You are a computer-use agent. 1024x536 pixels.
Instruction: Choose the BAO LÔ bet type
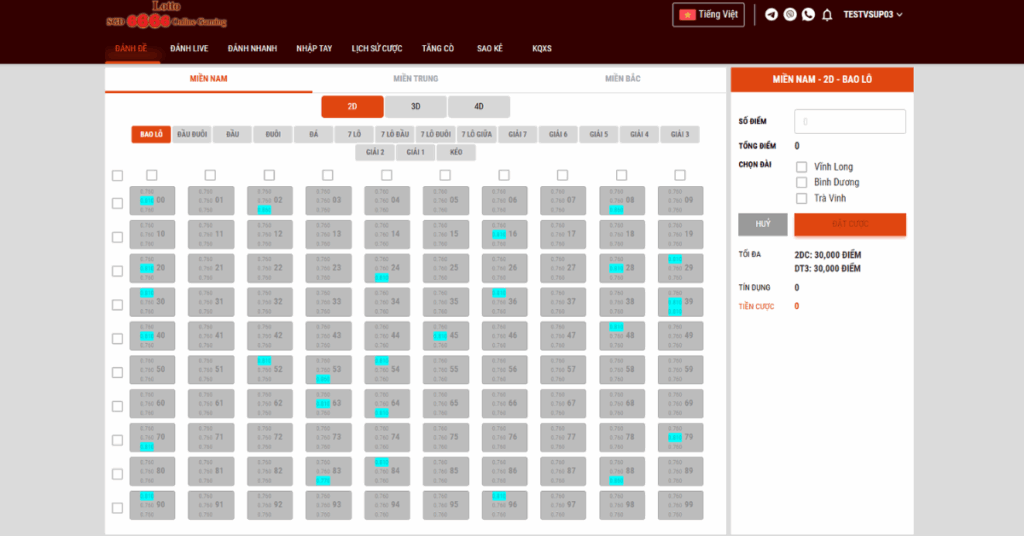click(151, 134)
